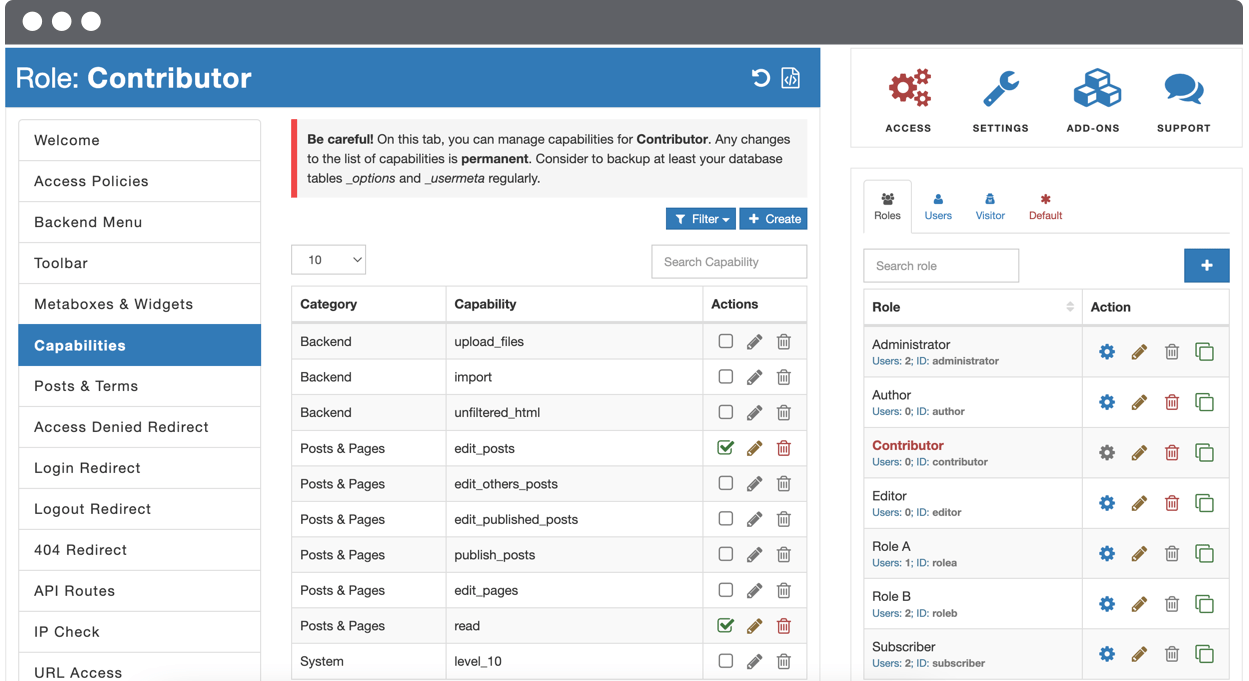
Task: Switch to the Users tab
Action: [938, 206]
